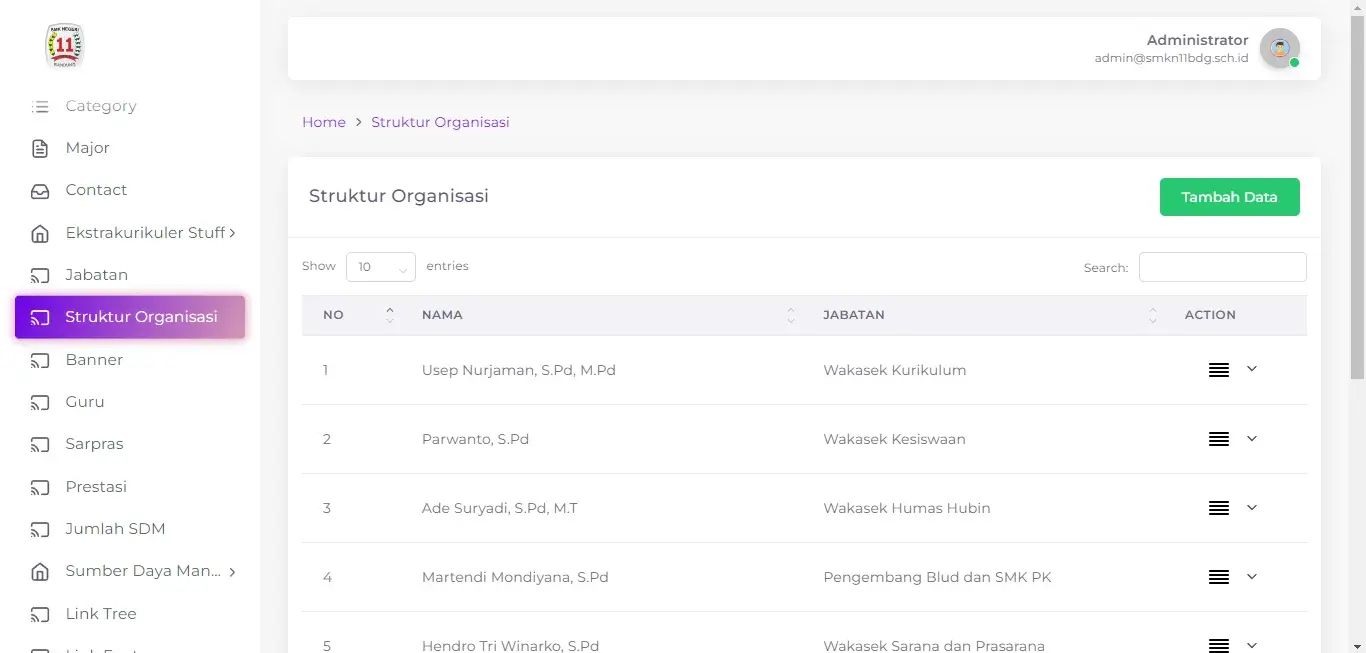This screenshot has height=653, width=1366.
Task: Click the Wakasek Kurikulum jabatan cell
Action: coord(895,370)
